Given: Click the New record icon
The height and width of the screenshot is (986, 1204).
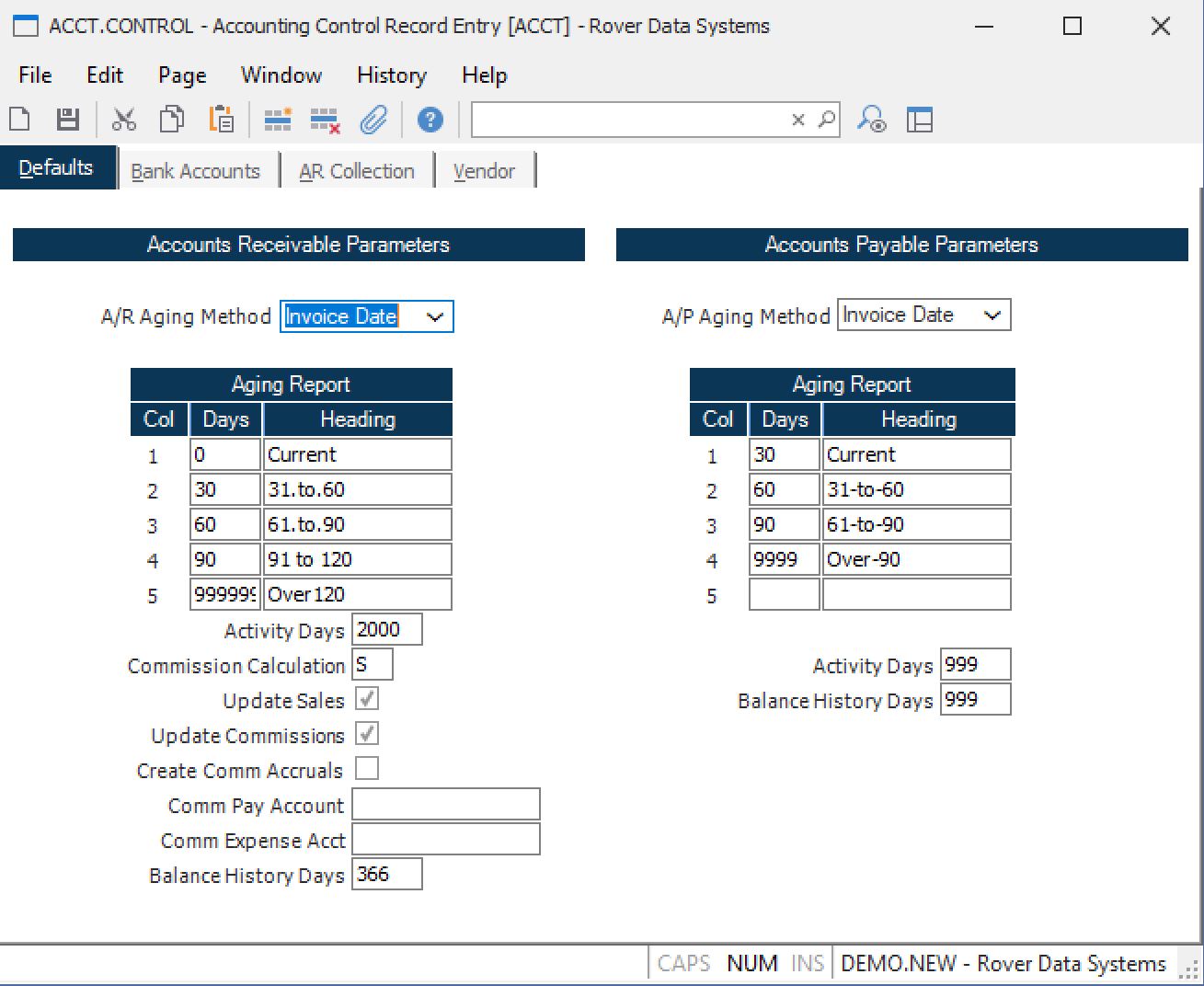Looking at the screenshot, I should (20, 120).
